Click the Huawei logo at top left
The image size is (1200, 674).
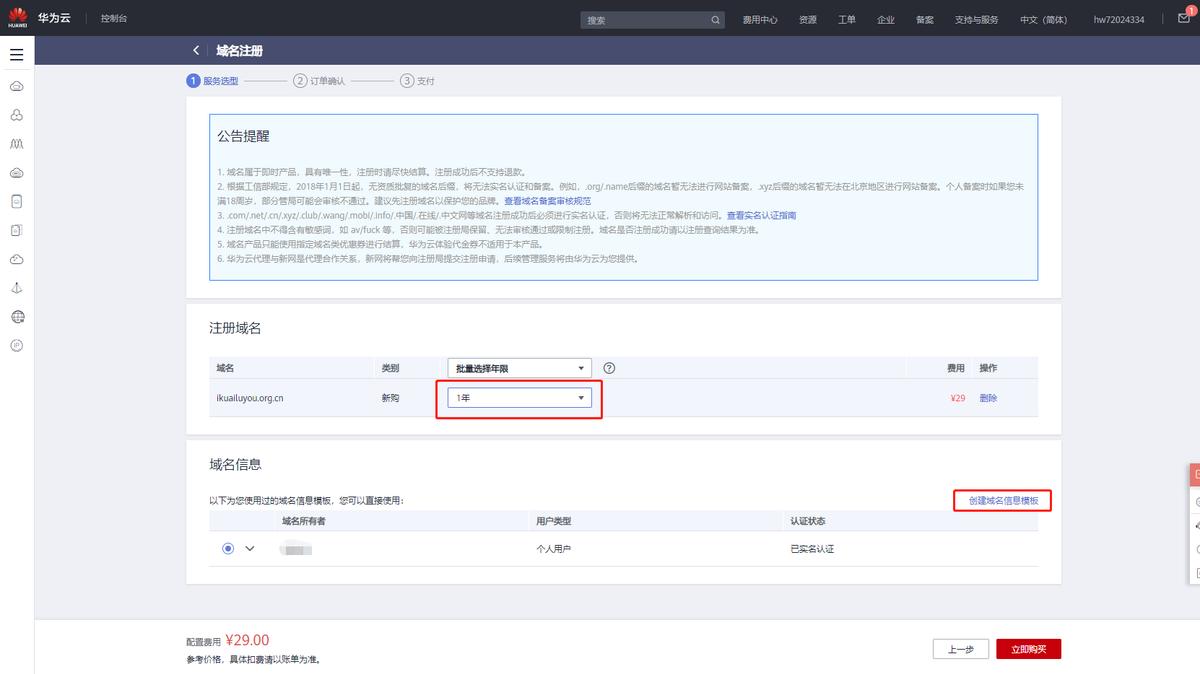point(18,19)
